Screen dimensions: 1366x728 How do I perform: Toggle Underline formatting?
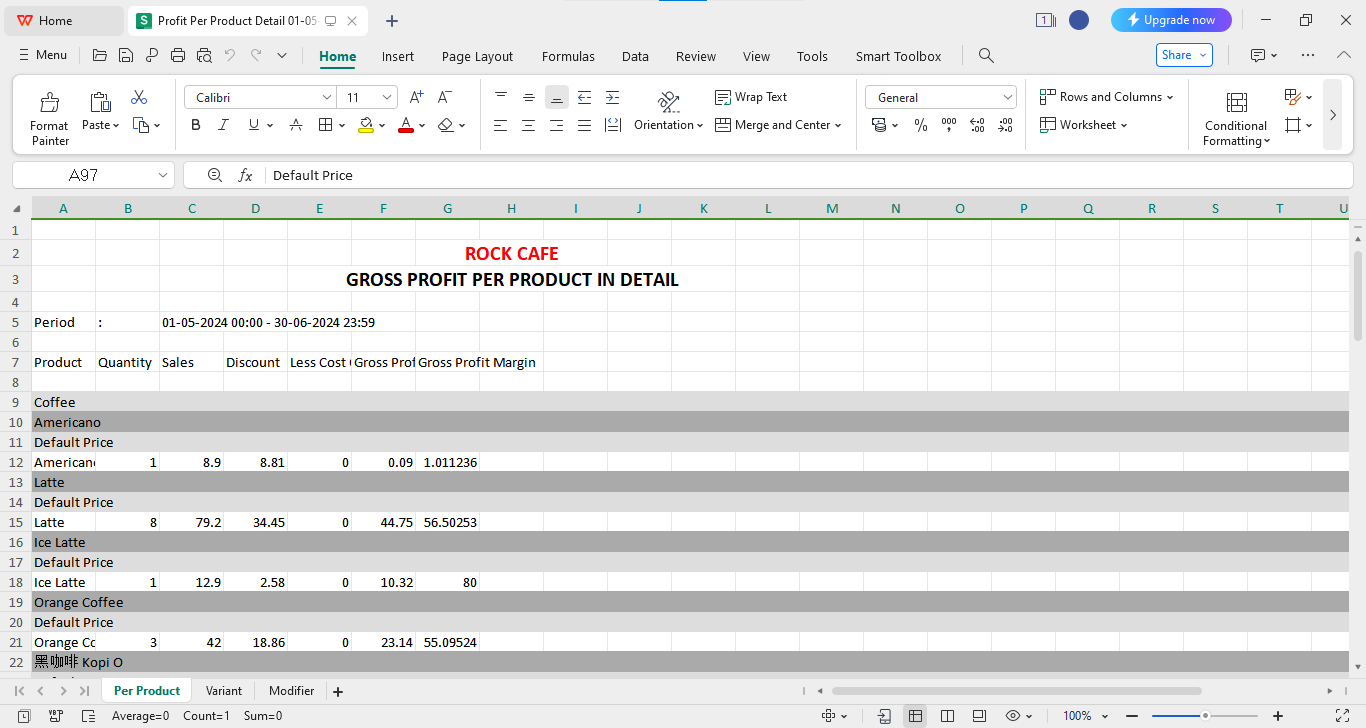[x=254, y=125]
